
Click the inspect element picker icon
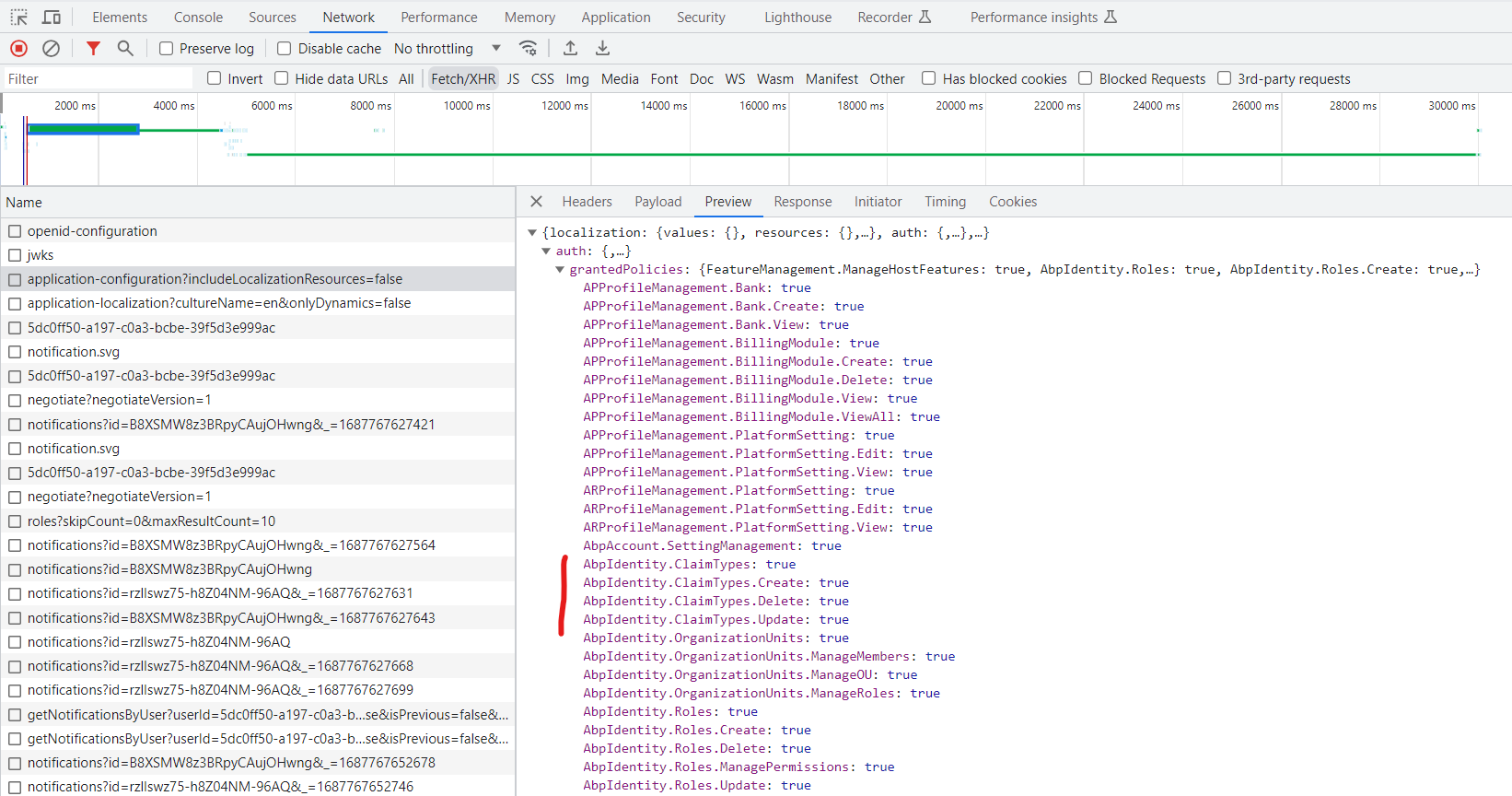[18, 18]
